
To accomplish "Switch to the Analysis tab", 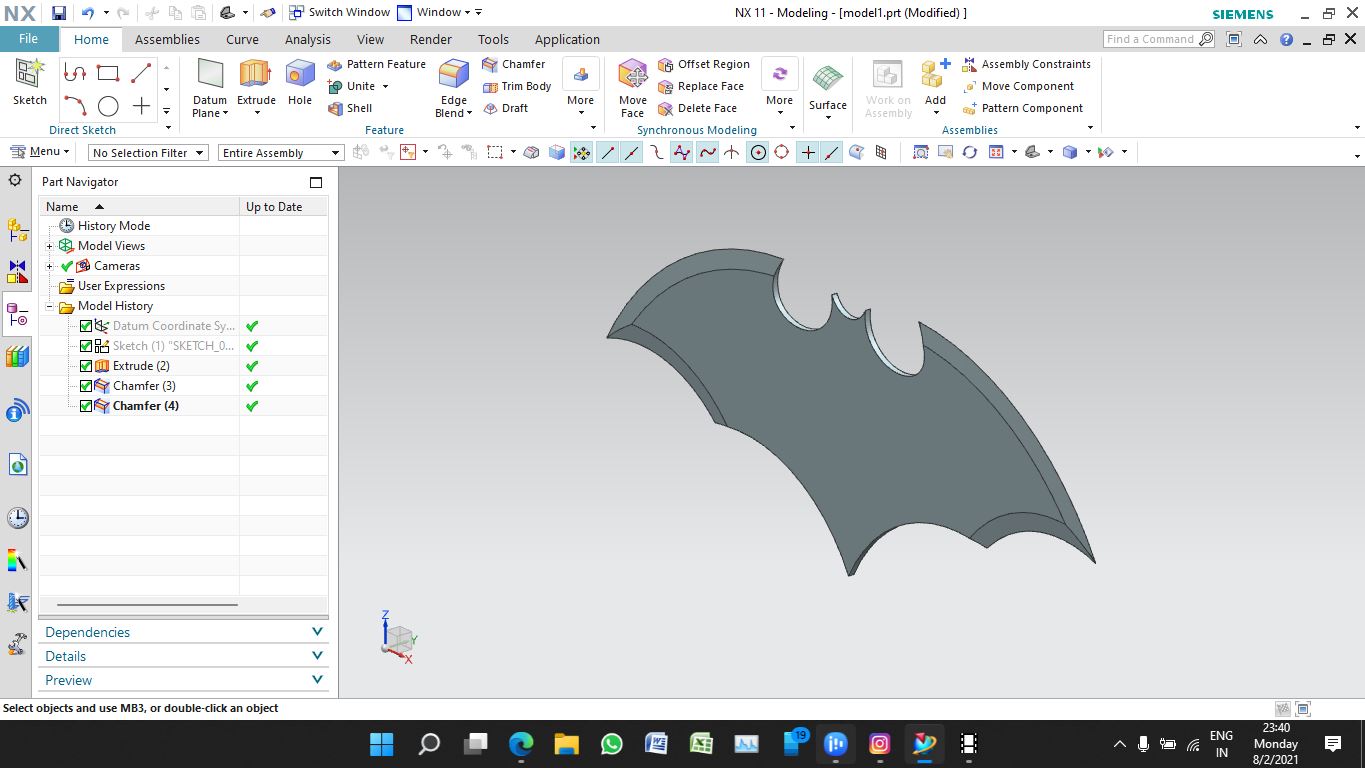I will click(x=307, y=40).
